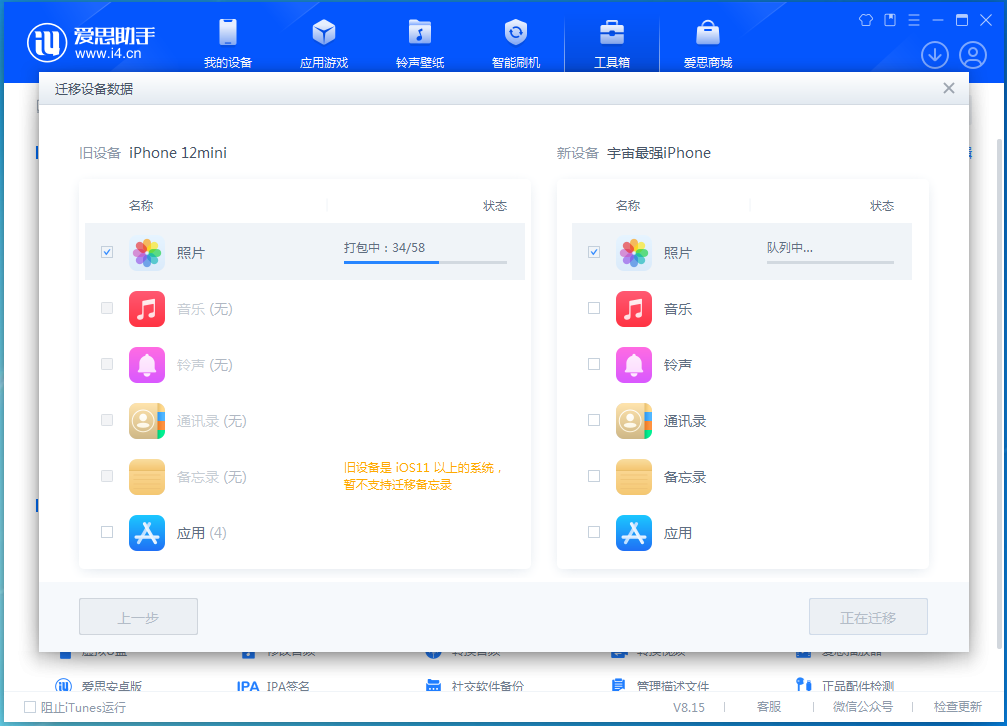
Task: Toggle 铃声 (无) checkbox on old device
Action: point(107,364)
